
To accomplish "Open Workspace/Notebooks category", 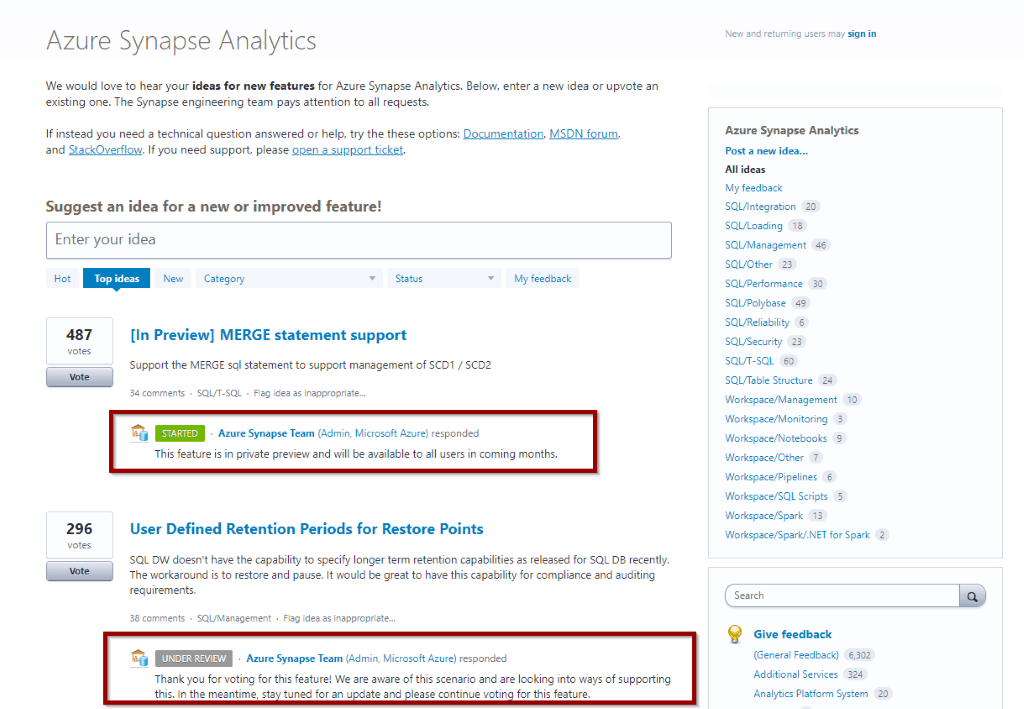I will (x=776, y=439).
